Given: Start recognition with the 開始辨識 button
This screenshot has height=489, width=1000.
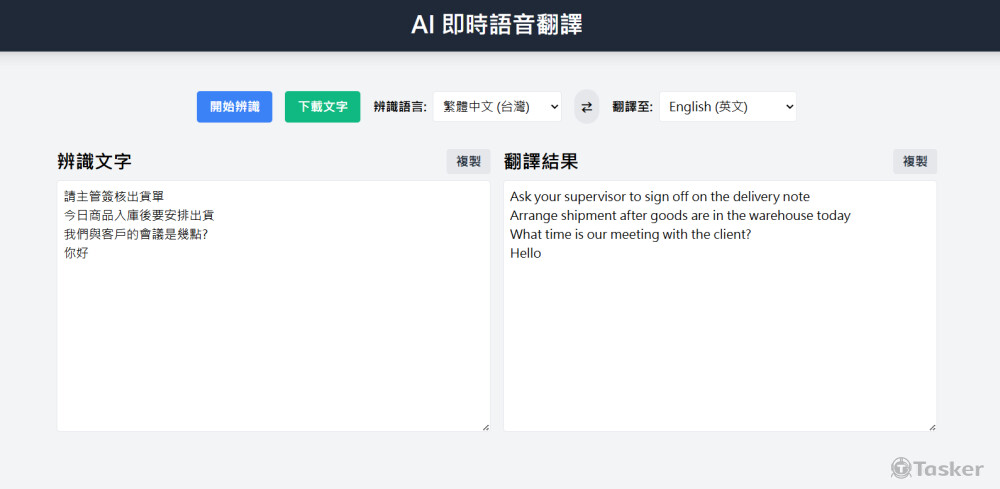Looking at the screenshot, I should click(x=234, y=107).
